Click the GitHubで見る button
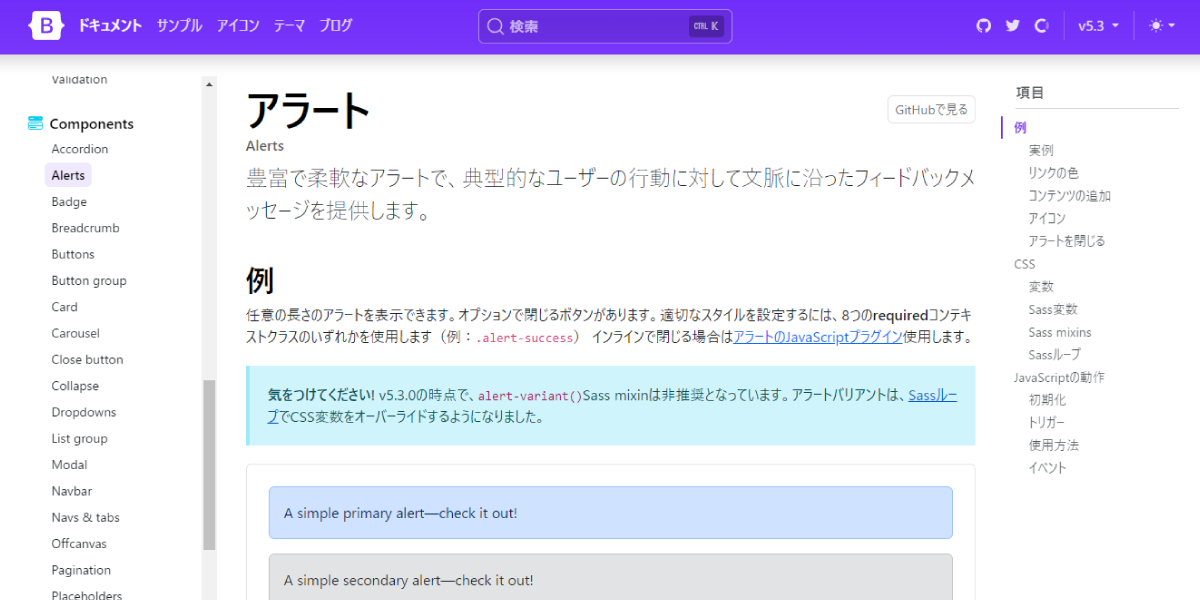The width and height of the screenshot is (1200, 600). click(931, 110)
